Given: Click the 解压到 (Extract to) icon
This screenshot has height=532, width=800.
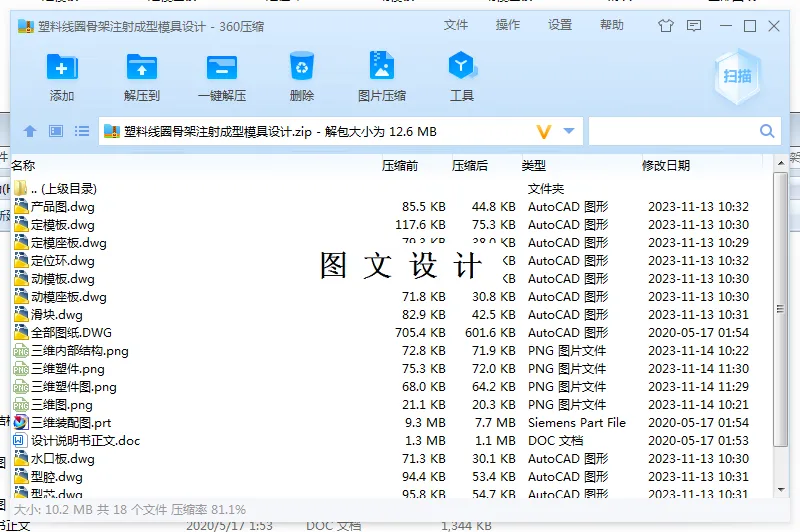Looking at the screenshot, I should click(x=142, y=67).
